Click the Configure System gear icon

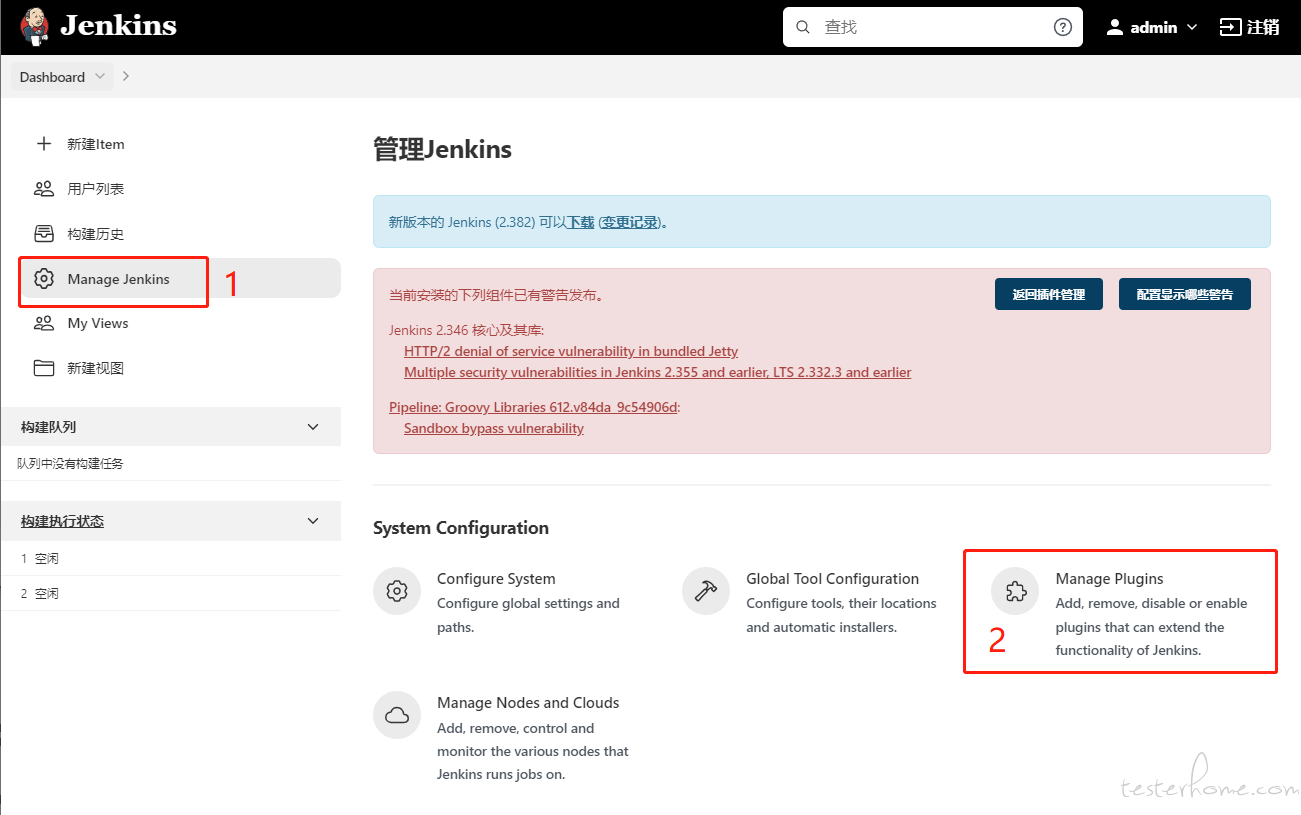pyautogui.click(x=397, y=591)
